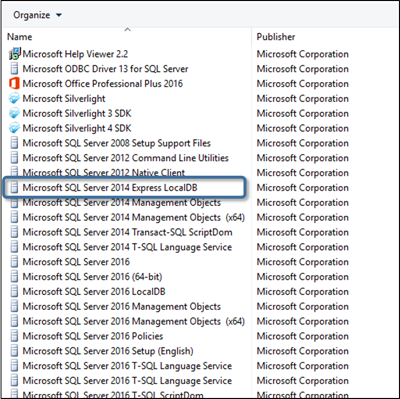Image resolution: width=400 pixels, height=399 pixels.
Task: Sort list by Name column header
Action: coord(20,37)
